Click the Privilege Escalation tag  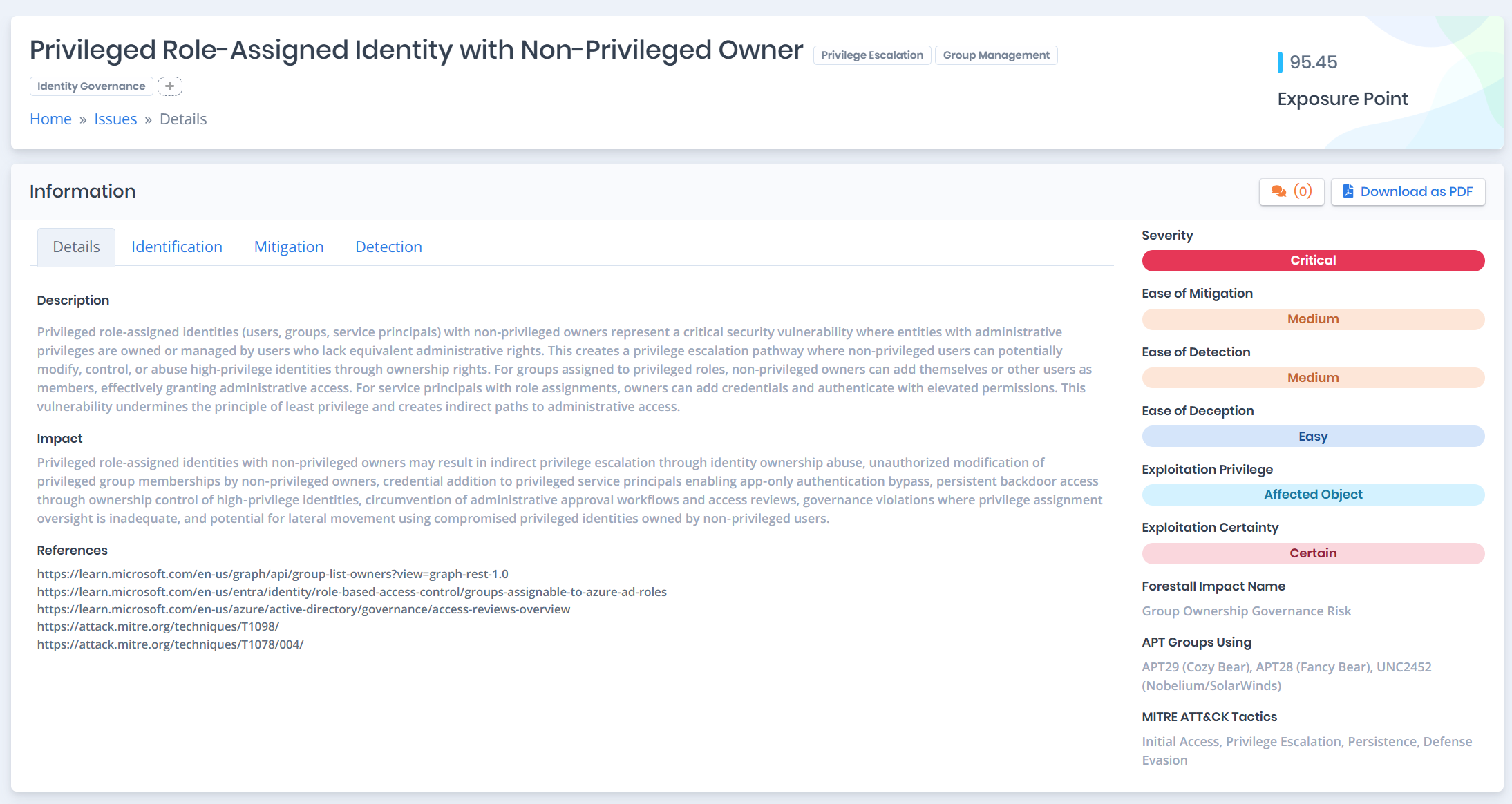(x=871, y=55)
